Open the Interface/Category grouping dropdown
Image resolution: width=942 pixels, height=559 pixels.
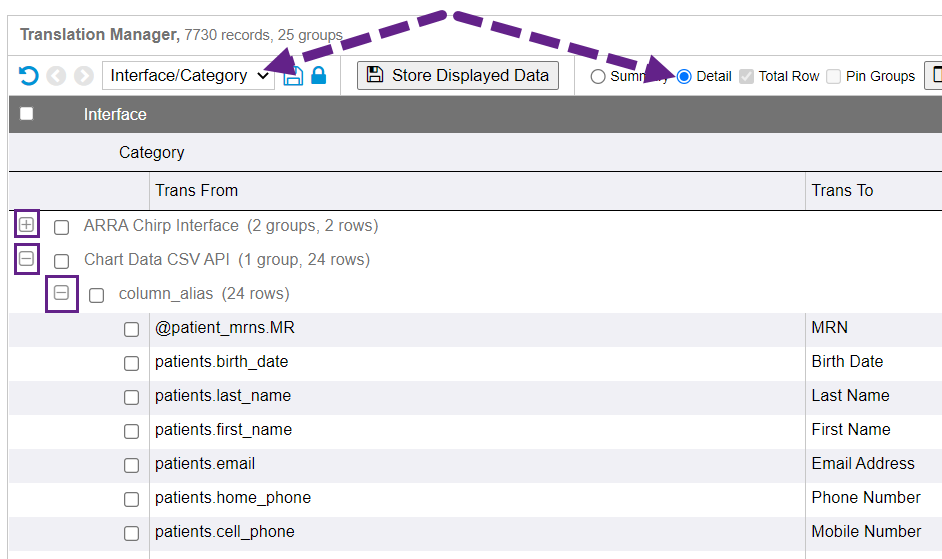tap(188, 76)
